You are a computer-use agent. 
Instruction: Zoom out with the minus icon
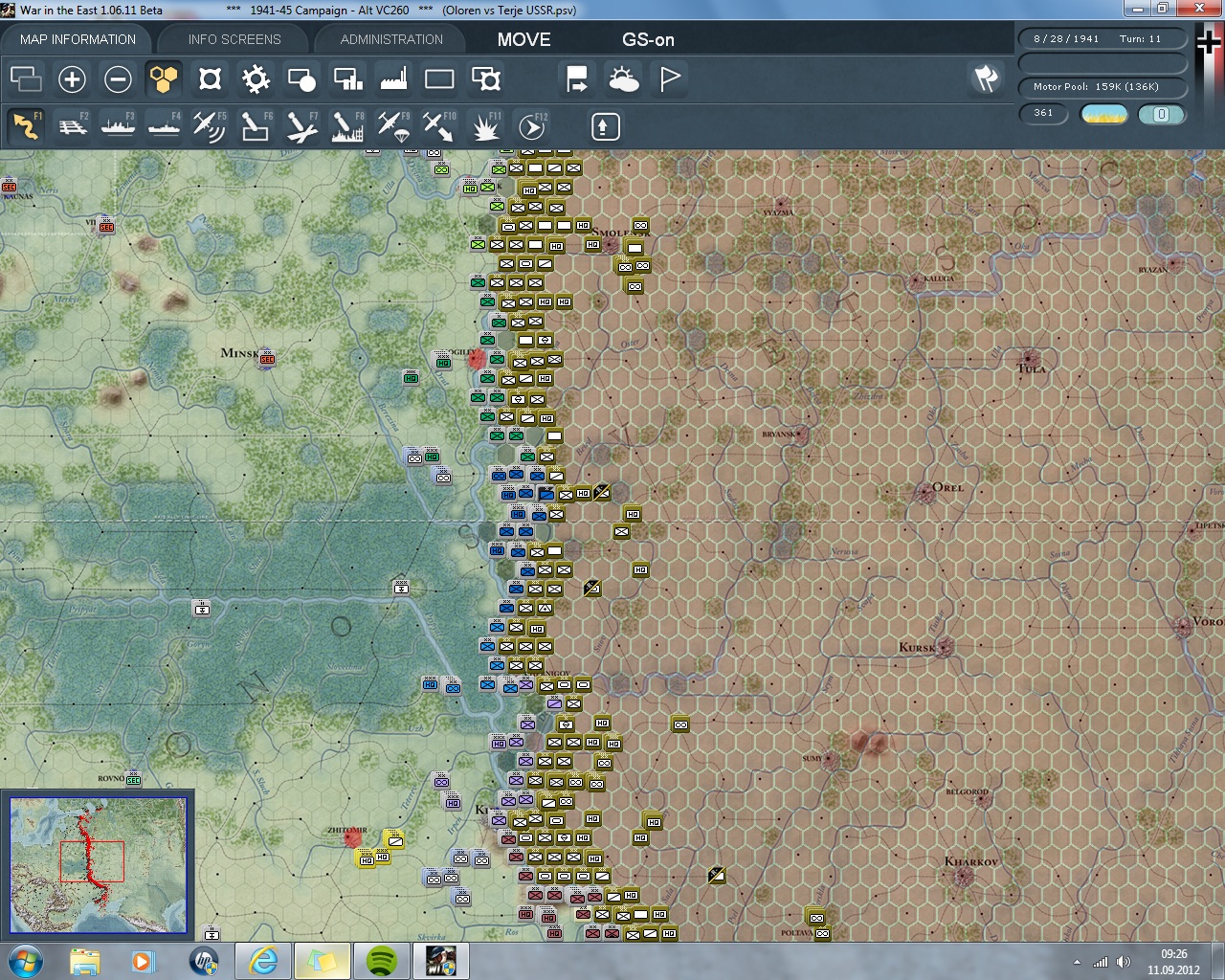pos(118,78)
